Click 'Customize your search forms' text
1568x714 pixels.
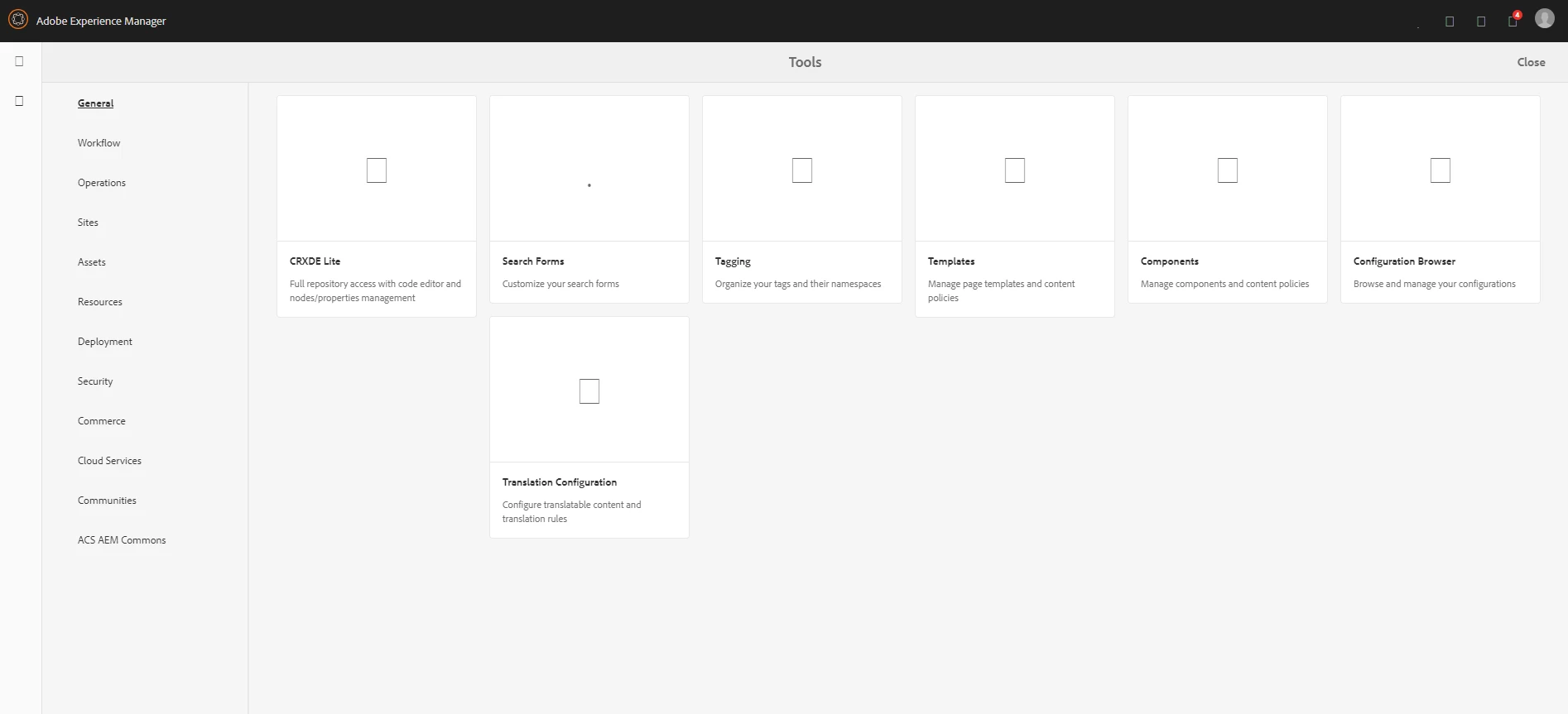560,284
